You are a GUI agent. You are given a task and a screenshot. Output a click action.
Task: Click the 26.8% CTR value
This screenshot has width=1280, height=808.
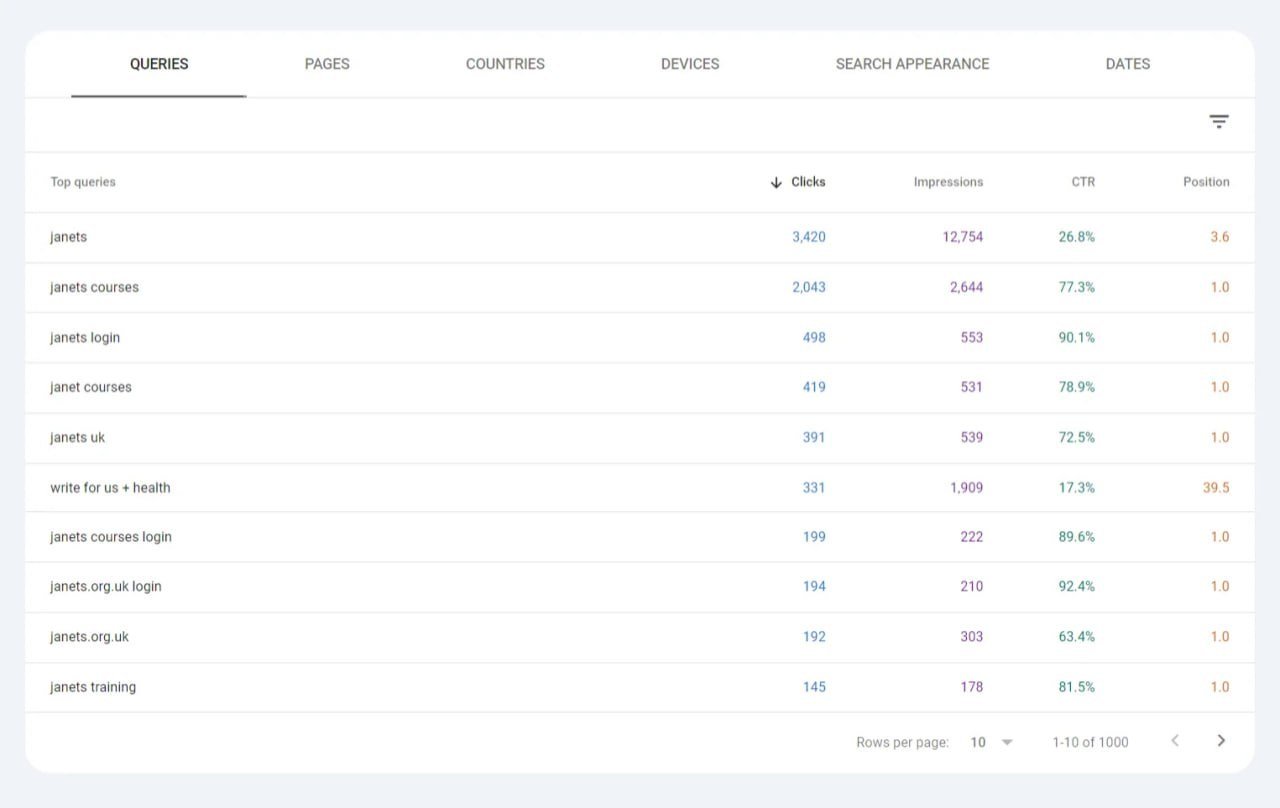point(1077,237)
